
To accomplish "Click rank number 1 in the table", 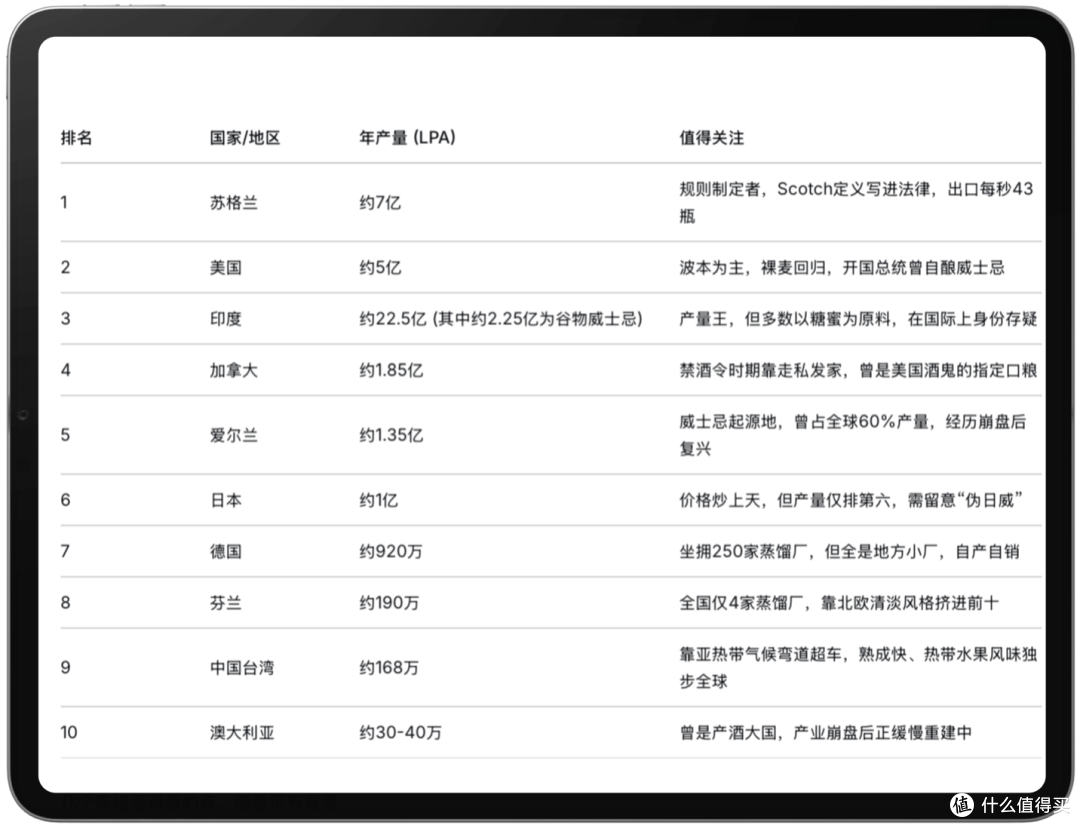I will click(64, 203).
